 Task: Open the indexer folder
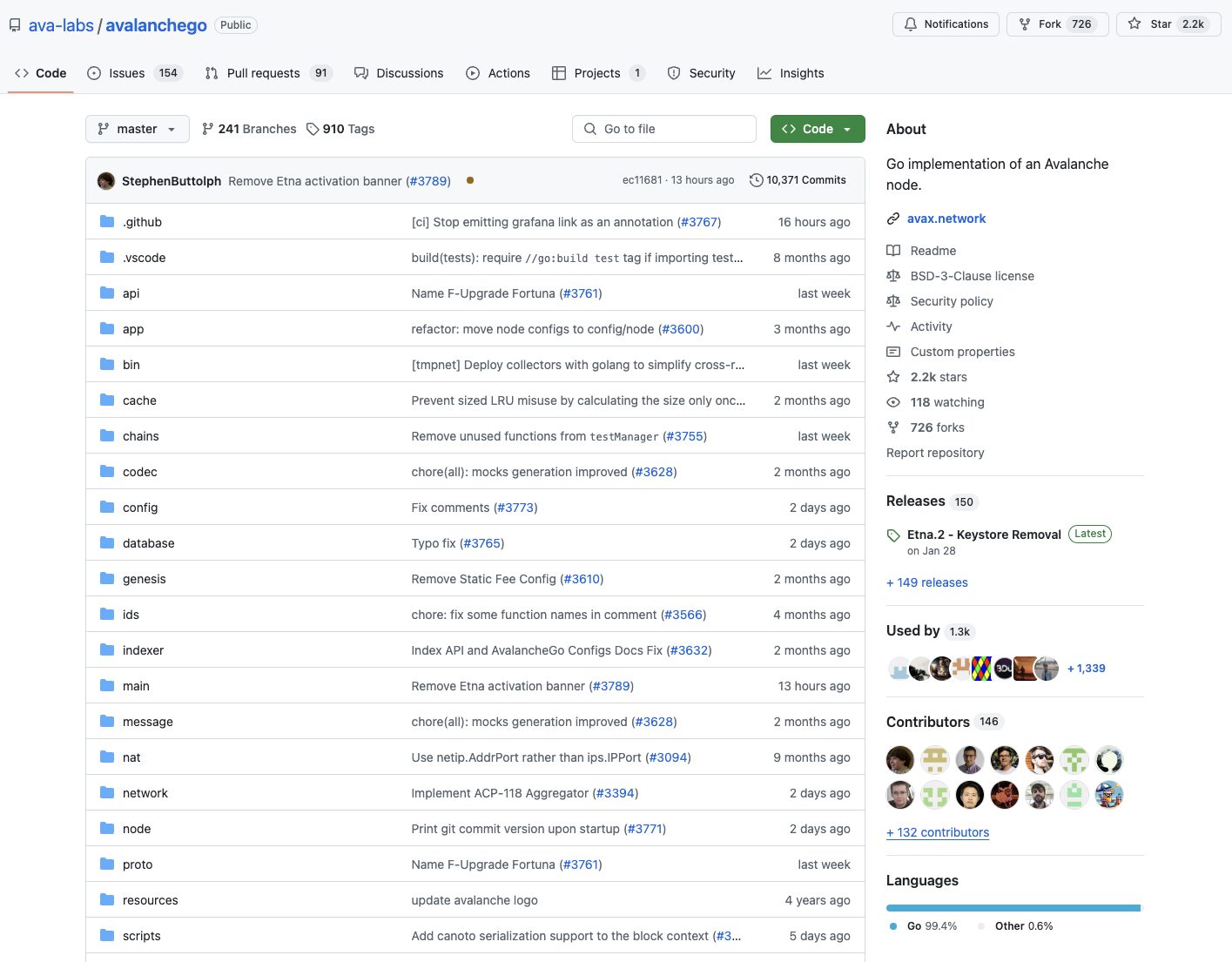[x=143, y=650]
